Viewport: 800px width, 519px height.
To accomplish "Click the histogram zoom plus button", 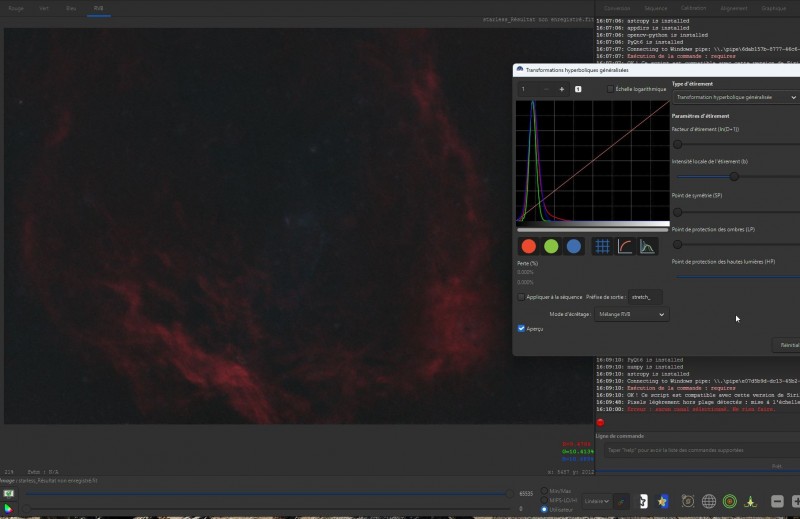I will click(562, 89).
